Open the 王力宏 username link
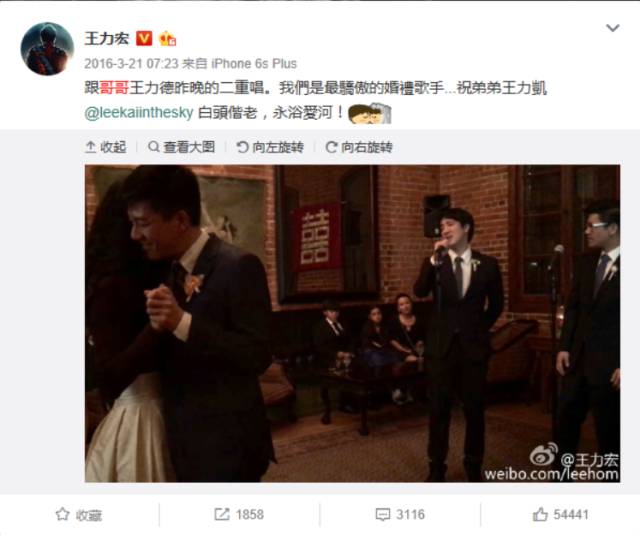640x535 pixels. [107, 38]
